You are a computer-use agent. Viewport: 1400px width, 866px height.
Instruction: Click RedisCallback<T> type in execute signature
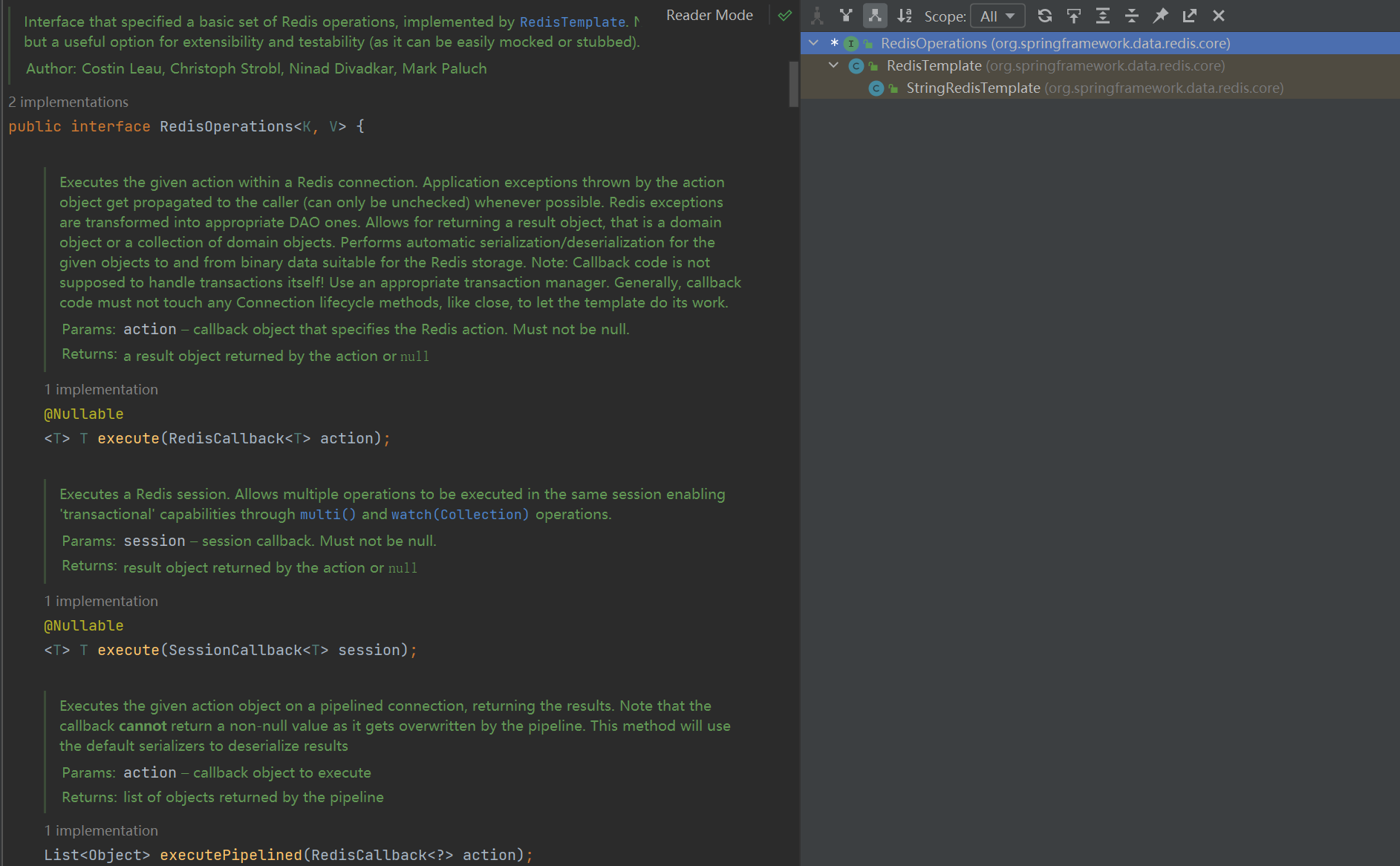point(240,438)
